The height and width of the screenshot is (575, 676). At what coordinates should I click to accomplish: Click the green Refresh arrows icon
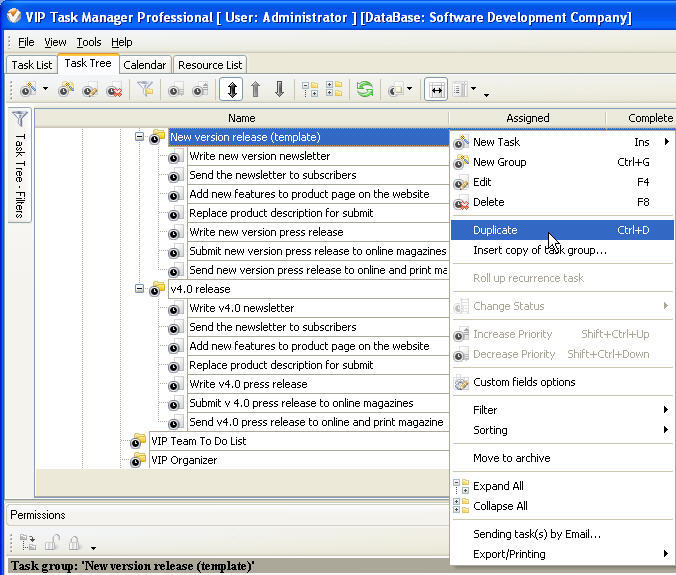(365, 89)
